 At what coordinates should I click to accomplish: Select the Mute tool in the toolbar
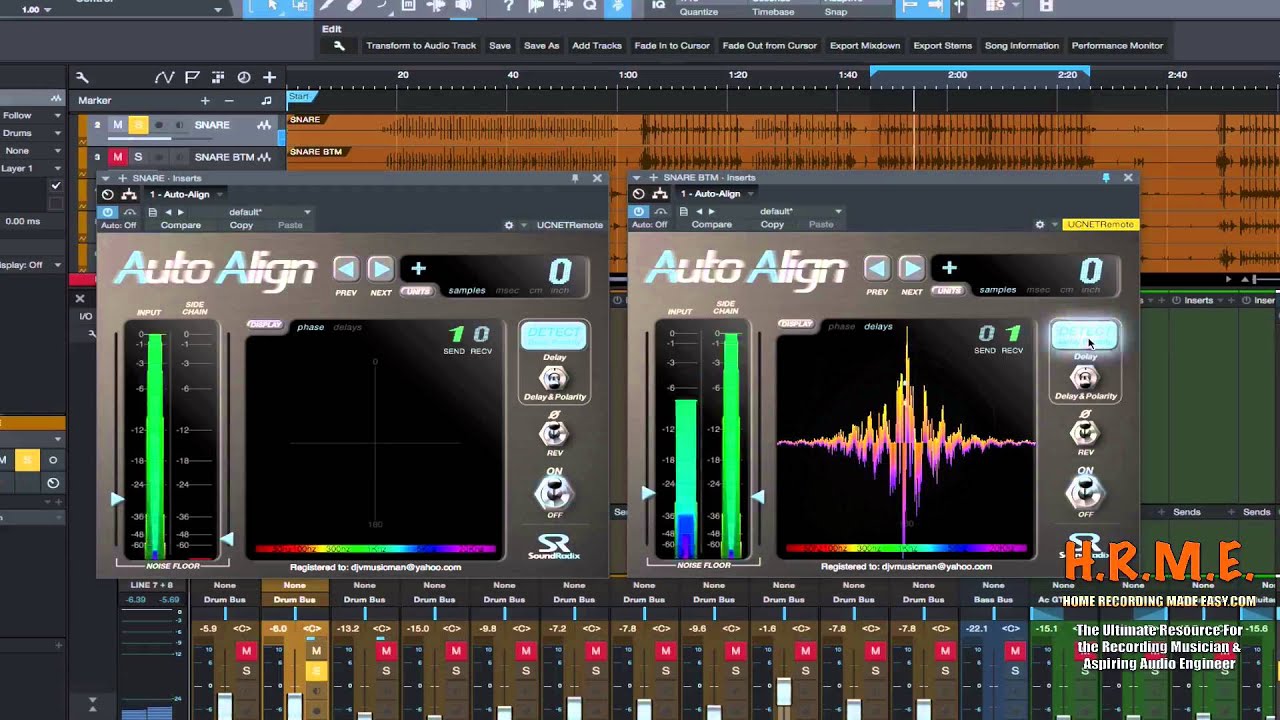point(408,6)
